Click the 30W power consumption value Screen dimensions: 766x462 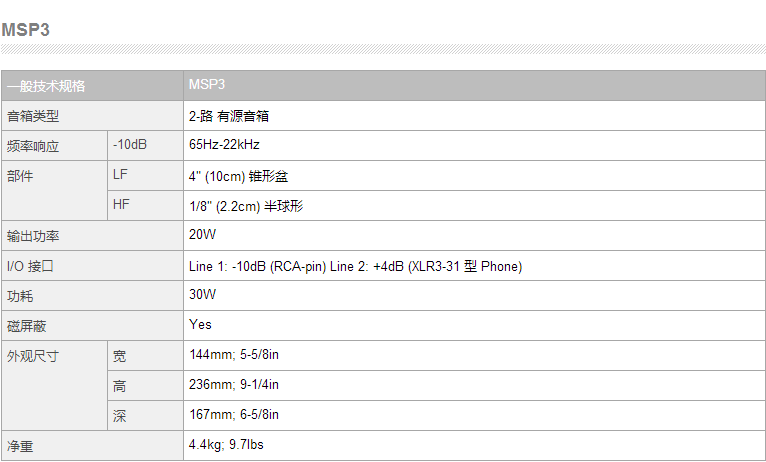[202, 294]
